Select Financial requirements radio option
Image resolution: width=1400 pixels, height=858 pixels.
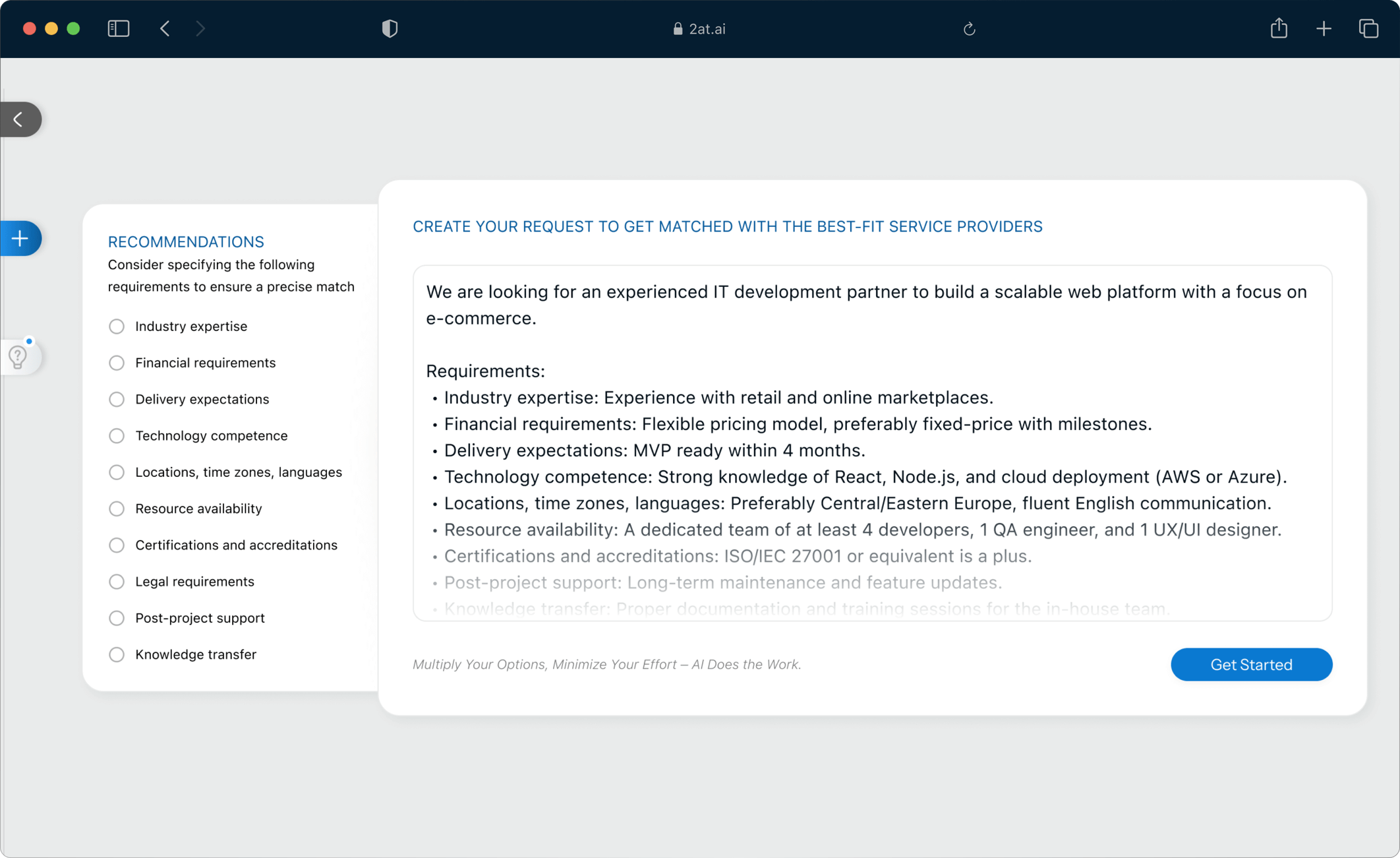(117, 363)
